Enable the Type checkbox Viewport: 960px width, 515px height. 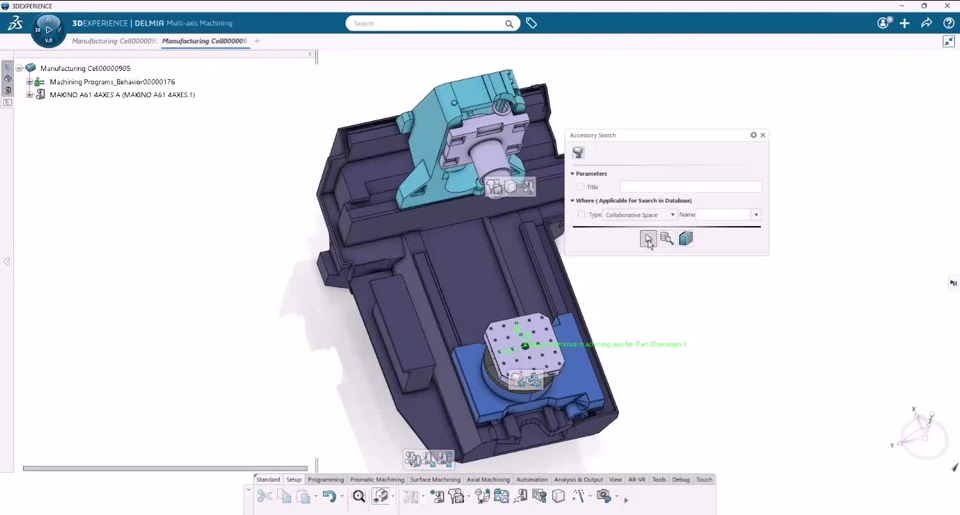pyautogui.click(x=581, y=214)
